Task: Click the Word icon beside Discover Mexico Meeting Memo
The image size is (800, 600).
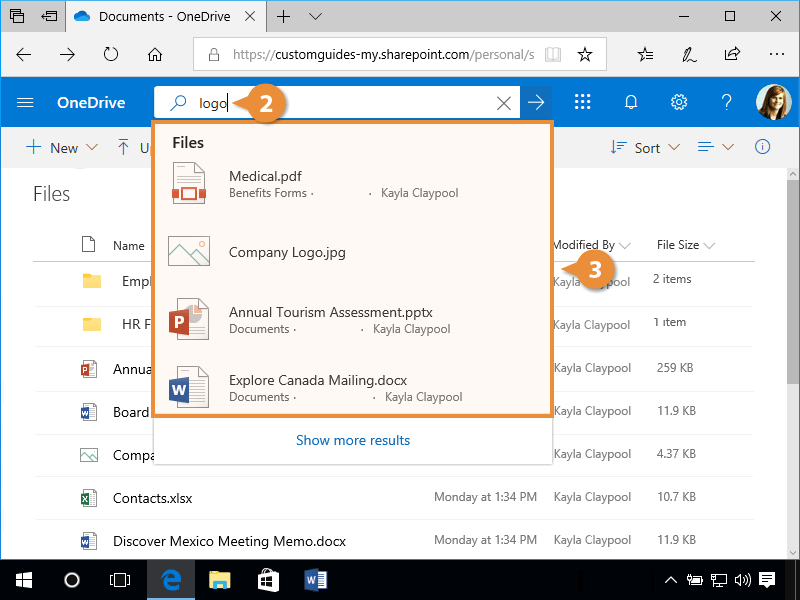Action: click(89, 541)
